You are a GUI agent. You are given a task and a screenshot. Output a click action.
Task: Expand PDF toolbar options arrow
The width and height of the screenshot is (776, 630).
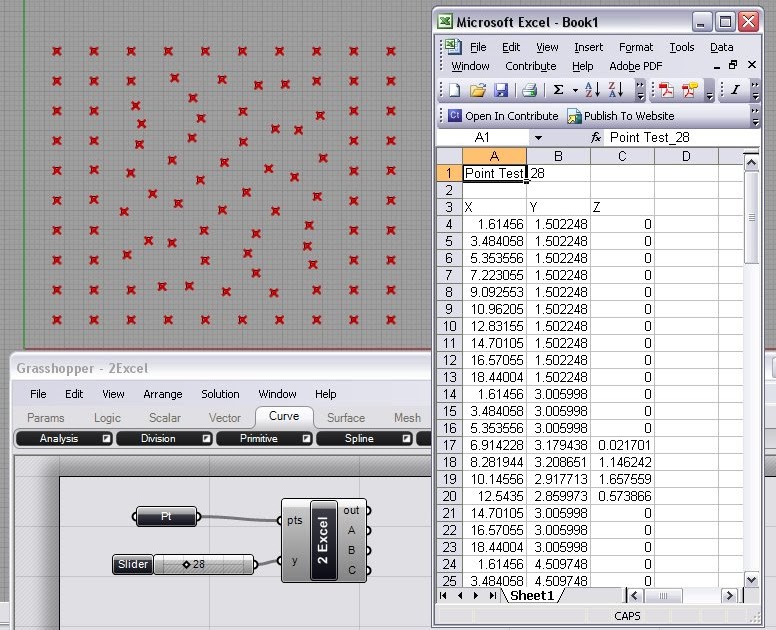(x=710, y=90)
